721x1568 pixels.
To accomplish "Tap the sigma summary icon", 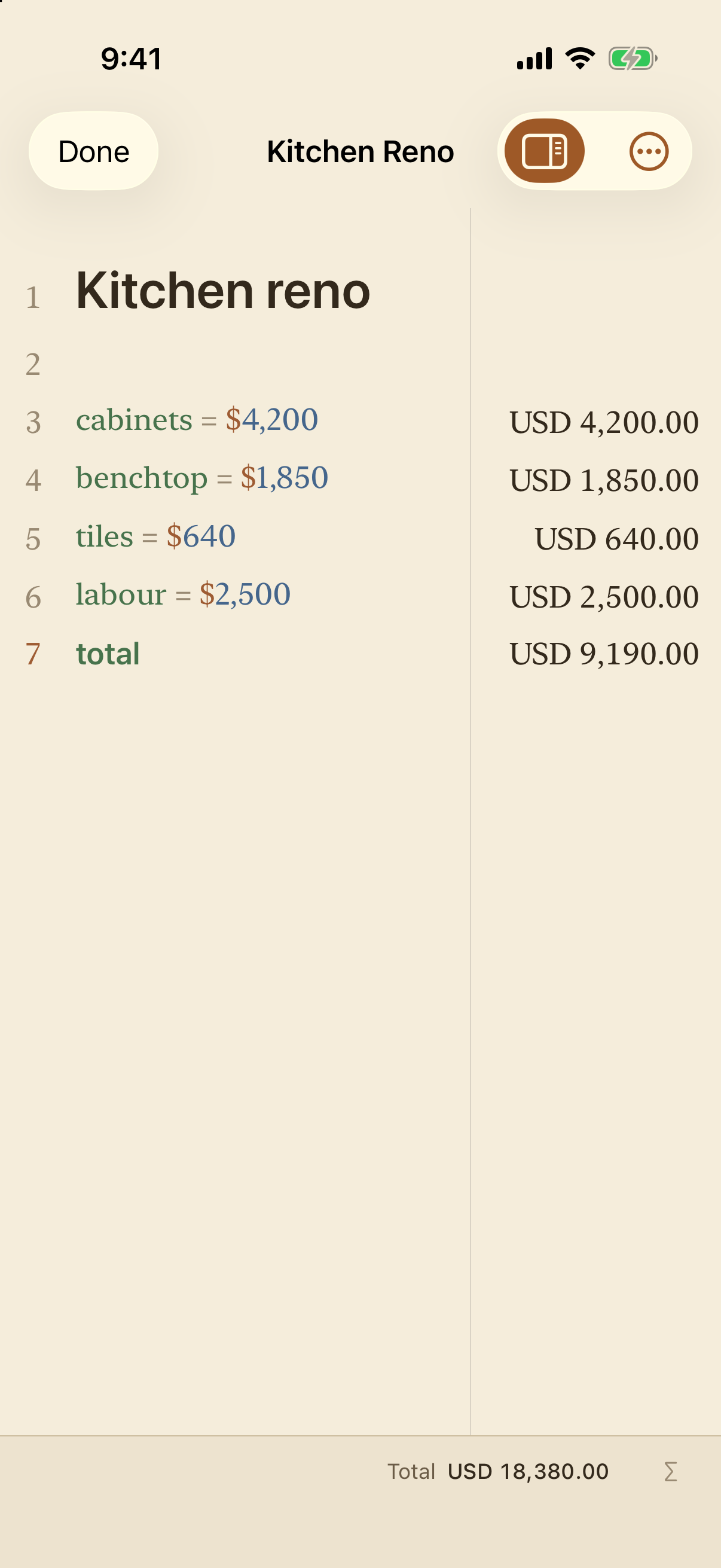I will tap(671, 1472).
